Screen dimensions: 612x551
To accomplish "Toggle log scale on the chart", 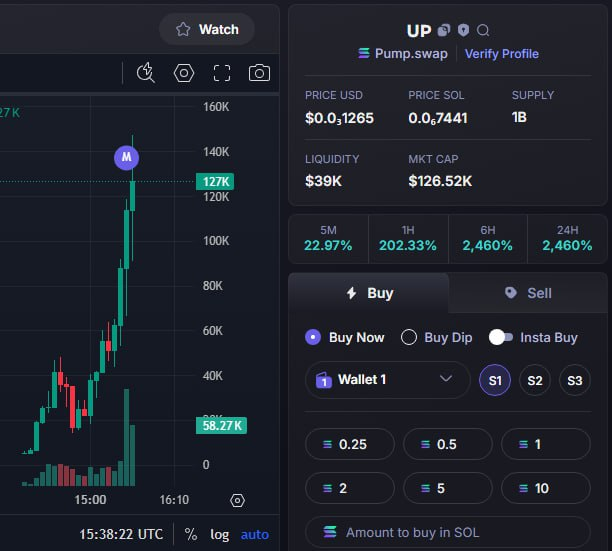I will (219, 534).
